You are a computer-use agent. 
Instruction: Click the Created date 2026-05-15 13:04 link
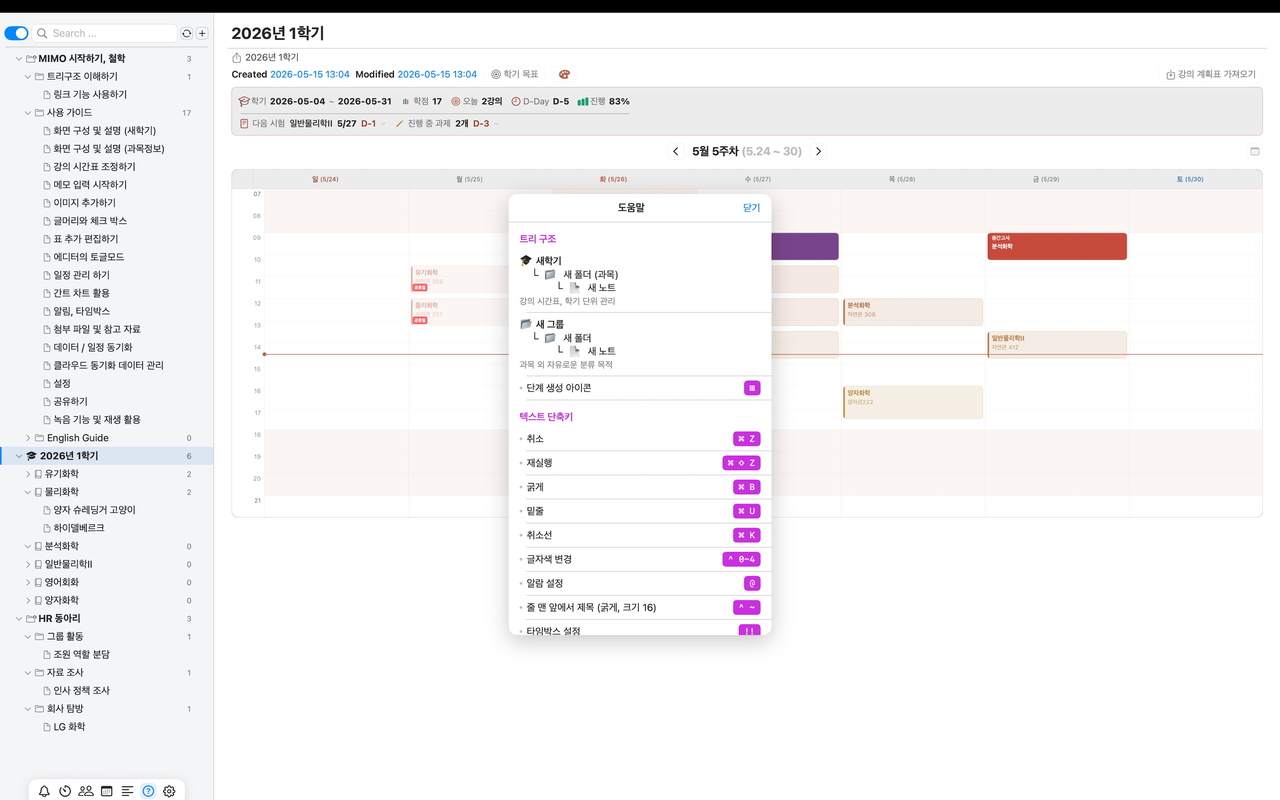pyautogui.click(x=310, y=74)
